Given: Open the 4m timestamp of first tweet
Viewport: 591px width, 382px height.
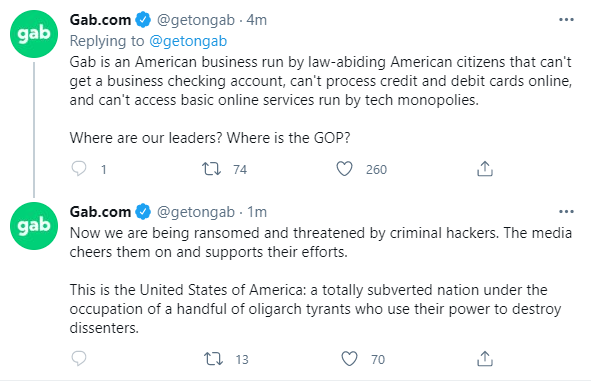Looking at the screenshot, I should click(257, 20).
